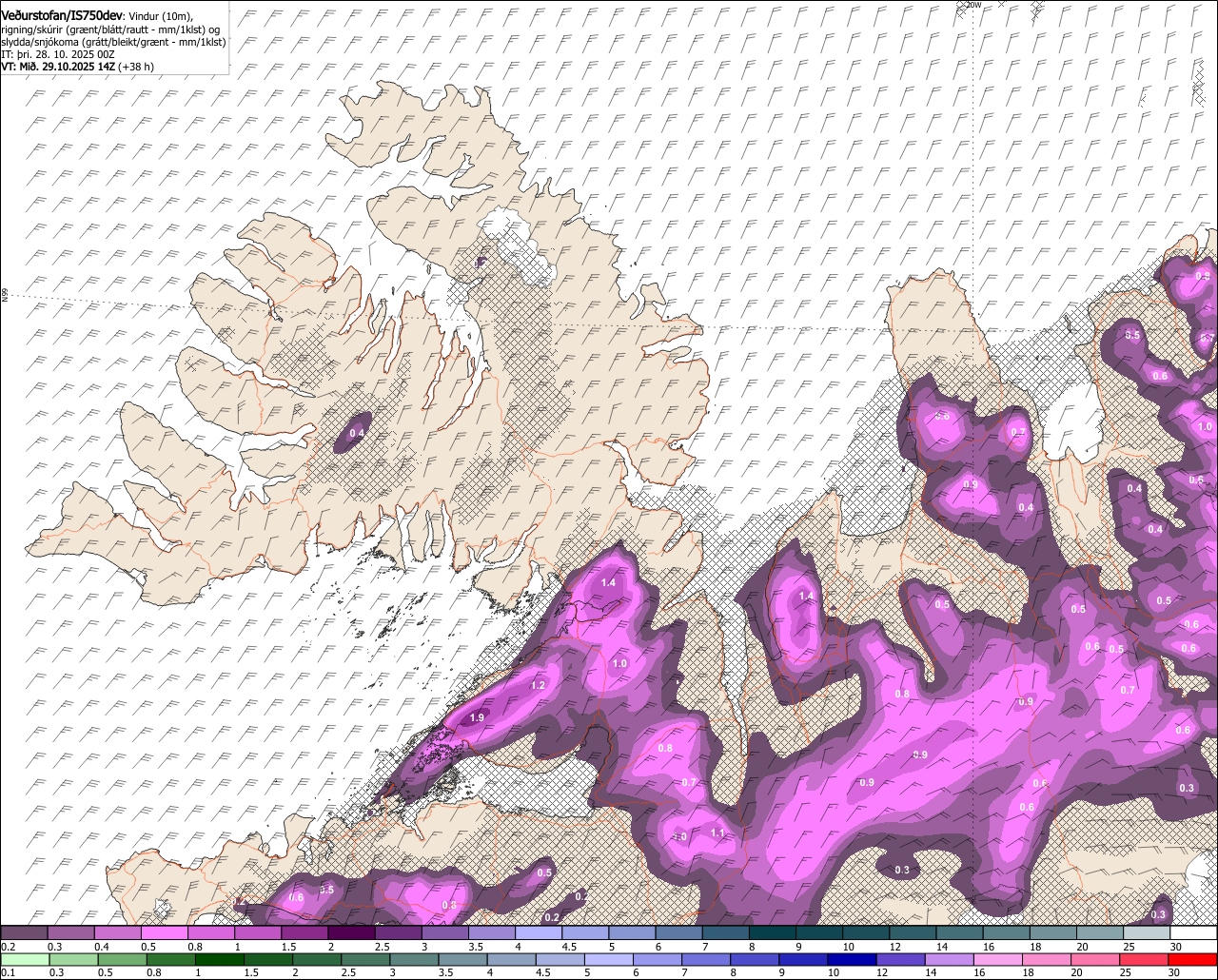The image size is (1218, 980).
Task: Click the 1.9 precipitation contour label
Action: (478, 717)
